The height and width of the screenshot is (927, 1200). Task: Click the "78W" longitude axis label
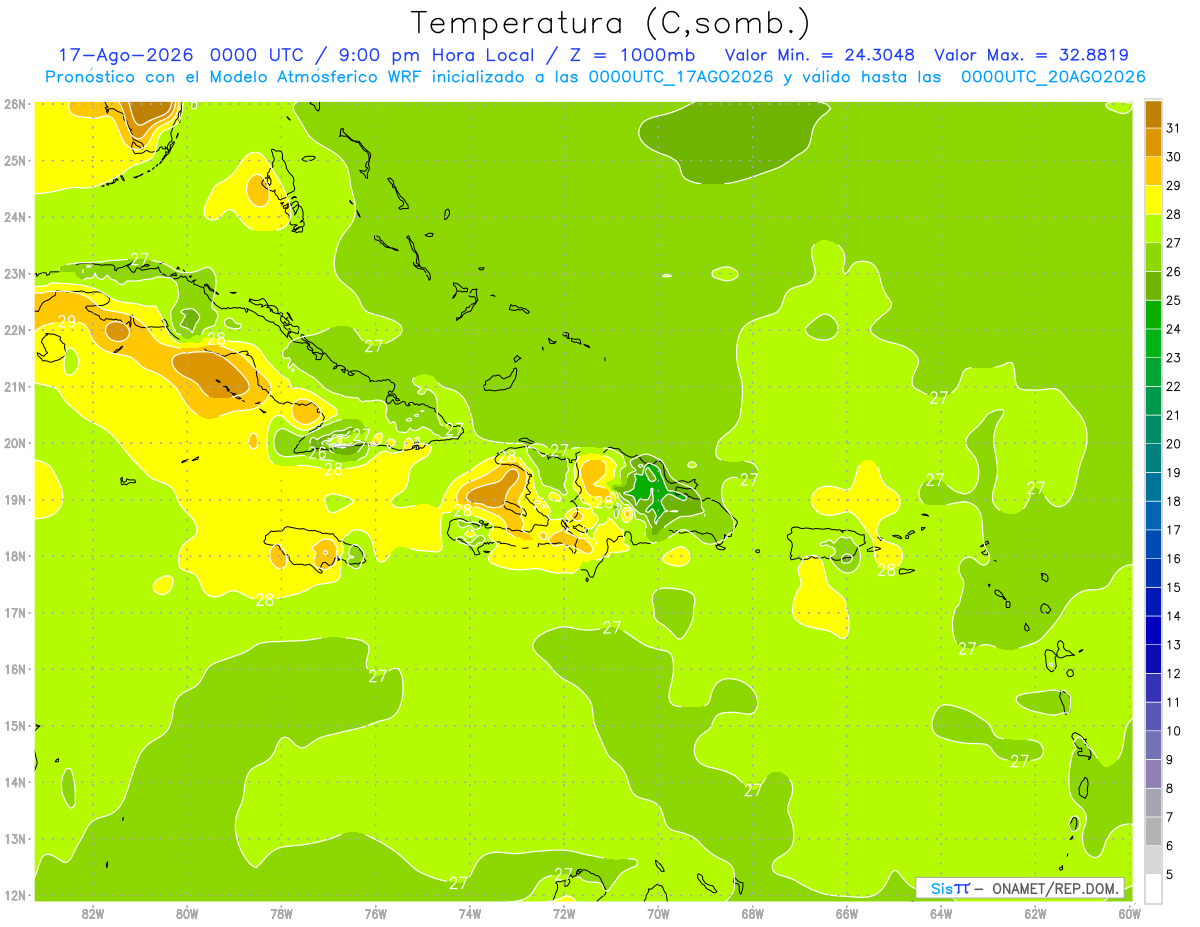[x=281, y=913]
